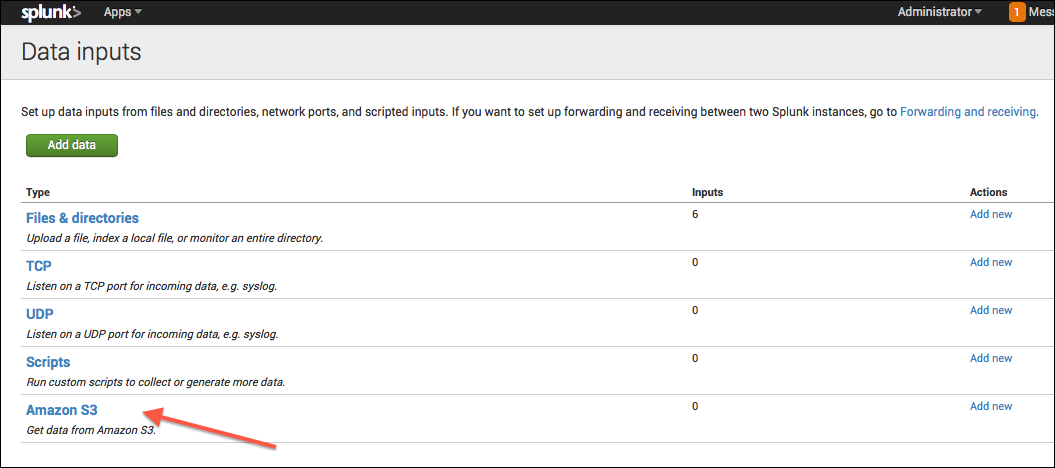Image resolution: width=1055 pixels, height=468 pixels.
Task: Open Files & directories input type
Action: coord(82,218)
